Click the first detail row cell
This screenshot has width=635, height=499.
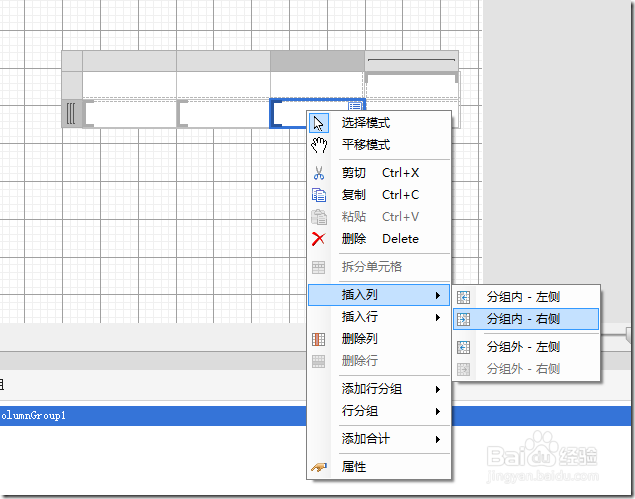[129, 114]
